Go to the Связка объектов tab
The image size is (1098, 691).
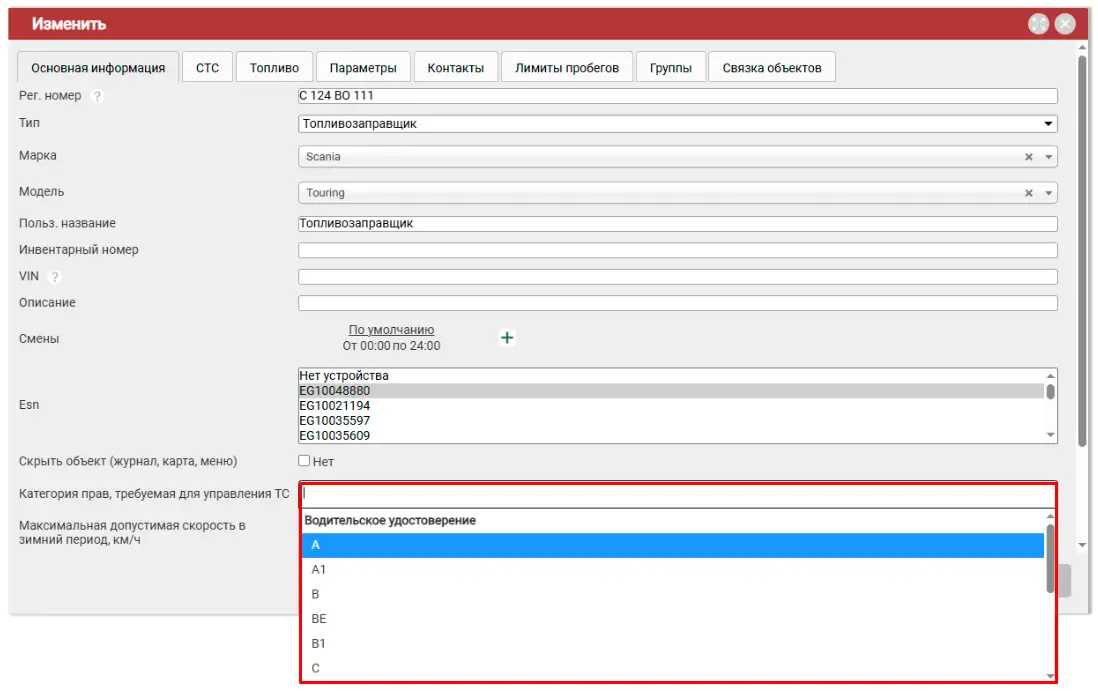click(771, 68)
